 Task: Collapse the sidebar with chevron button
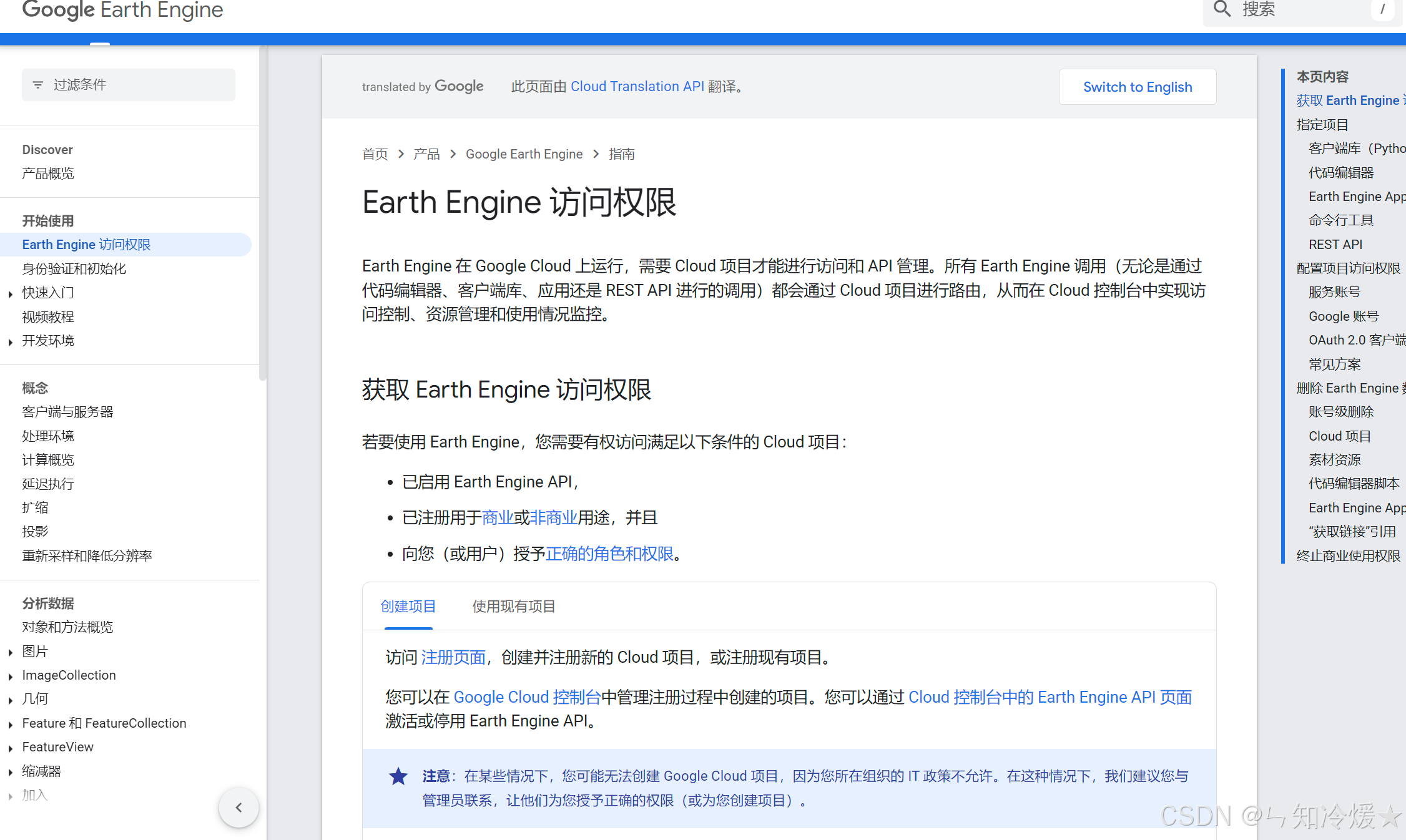[238, 808]
